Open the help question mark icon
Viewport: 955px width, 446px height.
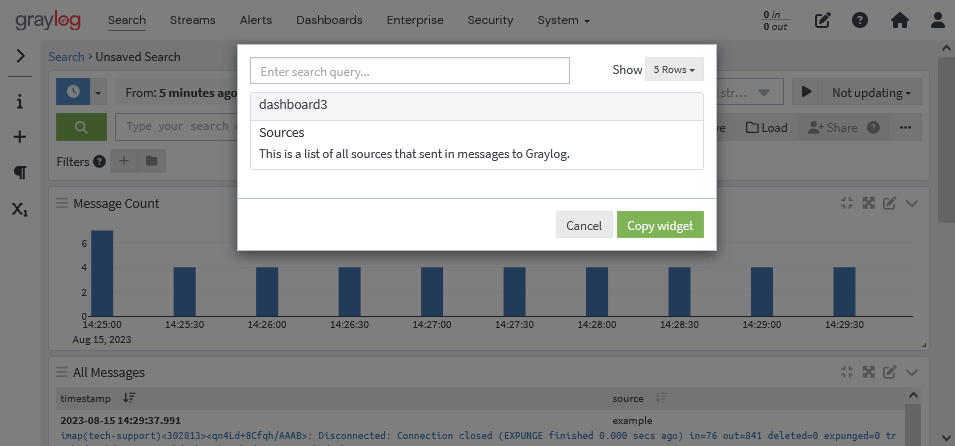[860, 20]
